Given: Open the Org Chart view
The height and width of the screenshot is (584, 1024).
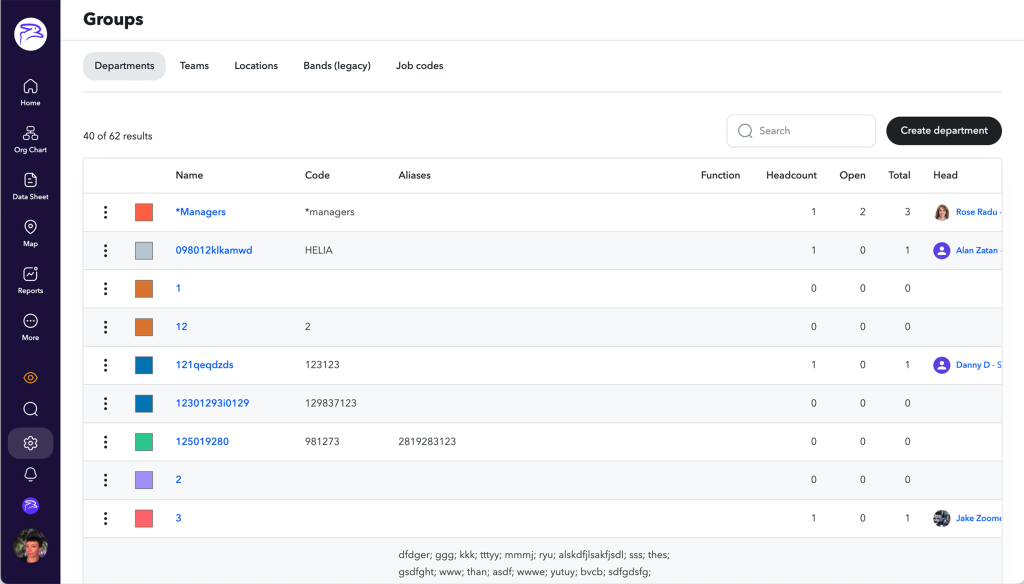Looking at the screenshot, I should pyautogui.click(x=30, y=139).
